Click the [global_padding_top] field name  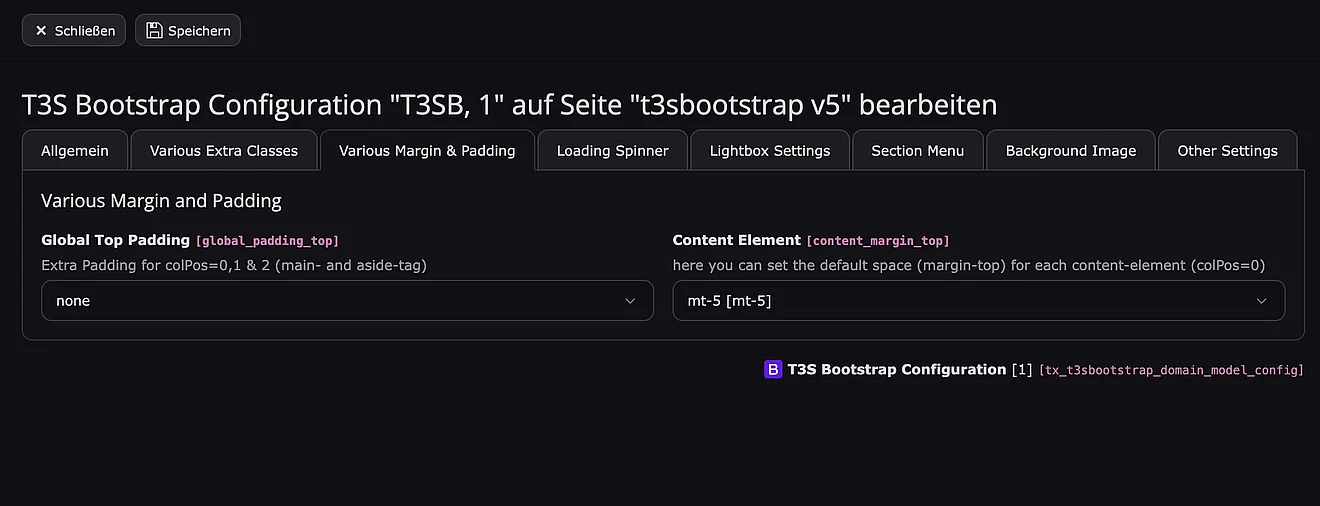tap(267, 241)
